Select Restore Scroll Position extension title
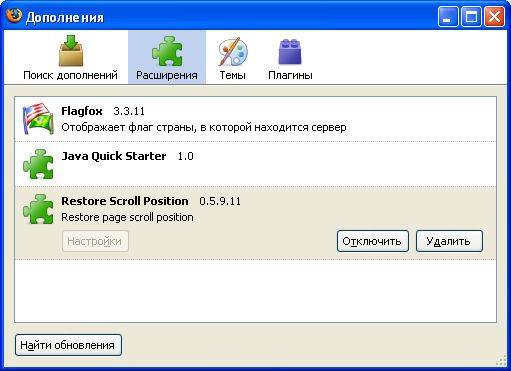 tap(125, 201)
